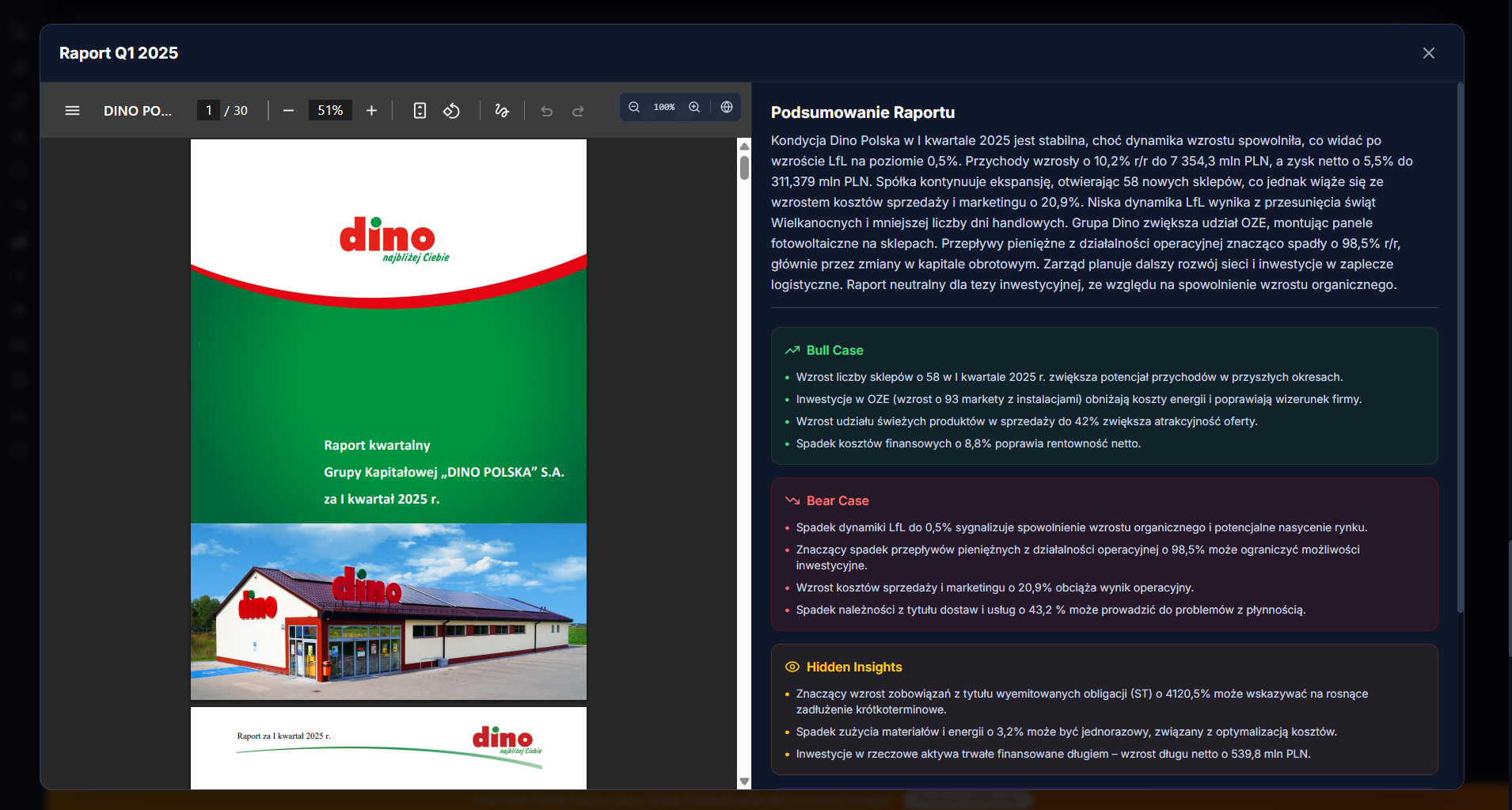Click the DINO PO... document title
Viewport: 1512px width, 810px height.
pos(138,111)
